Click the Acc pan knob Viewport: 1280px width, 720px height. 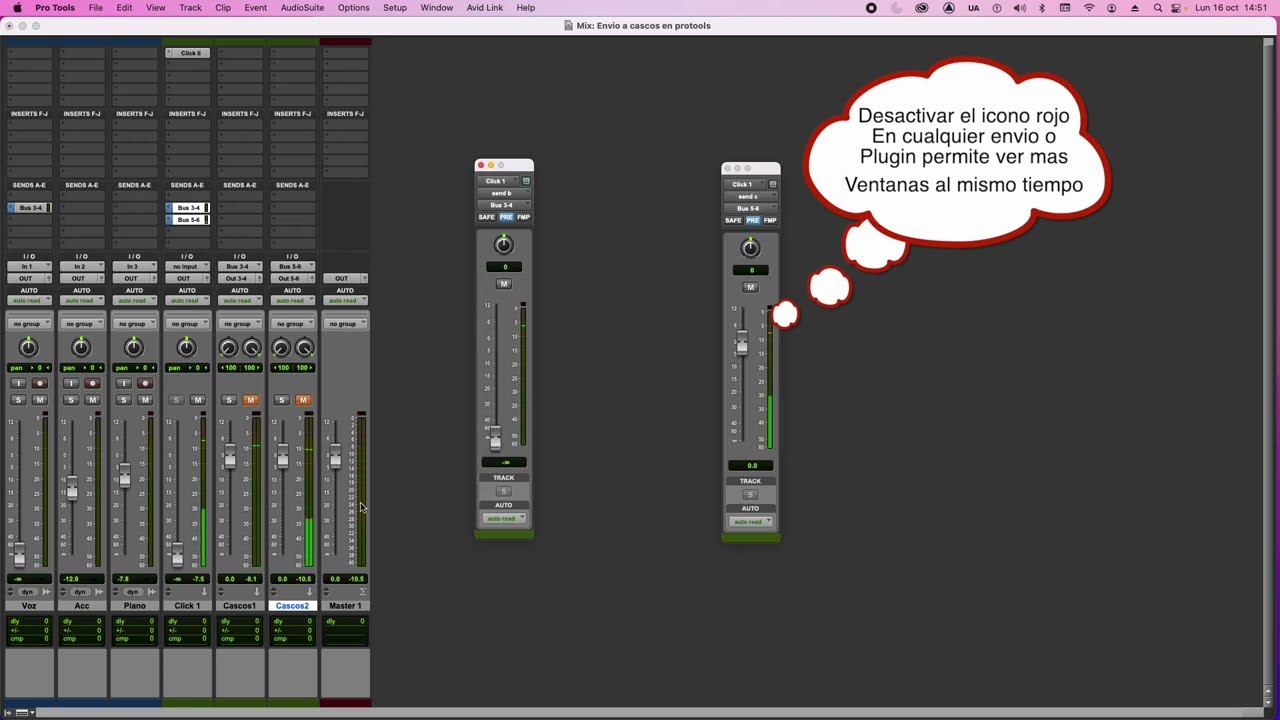click(81, 347)
